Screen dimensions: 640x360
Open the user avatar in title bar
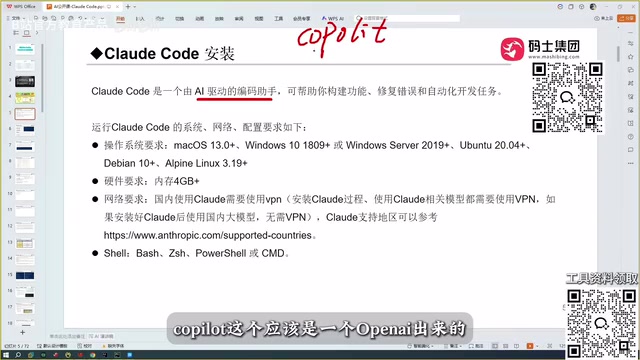click(593, 7)
